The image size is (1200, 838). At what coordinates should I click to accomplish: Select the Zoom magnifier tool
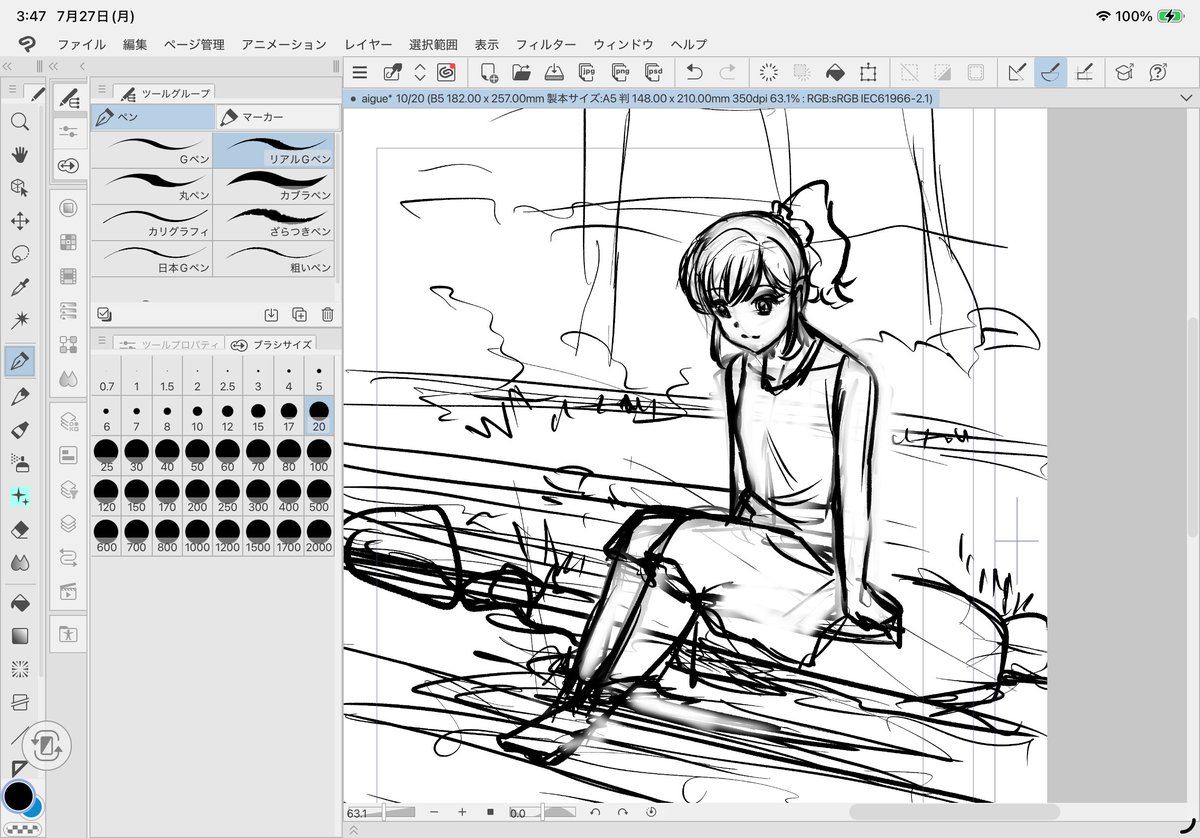point(19,121)
